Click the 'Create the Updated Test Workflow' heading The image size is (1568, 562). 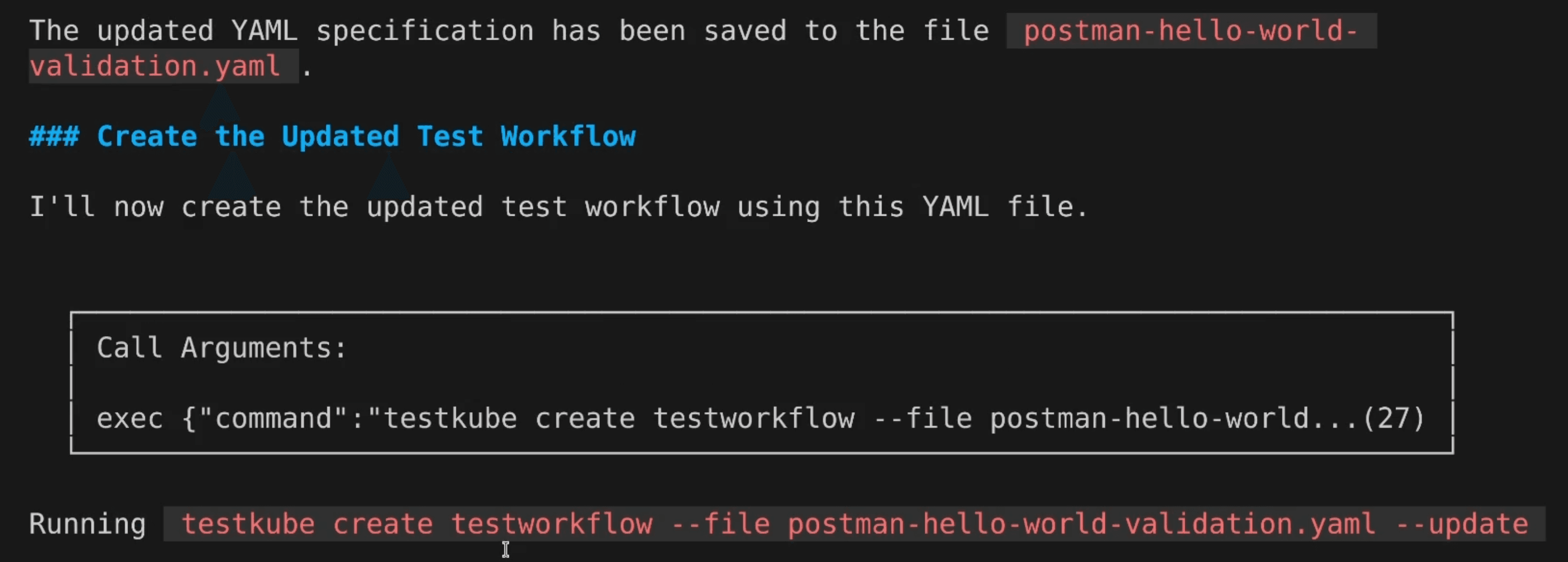pyautogui.click(x=366, y=136)
